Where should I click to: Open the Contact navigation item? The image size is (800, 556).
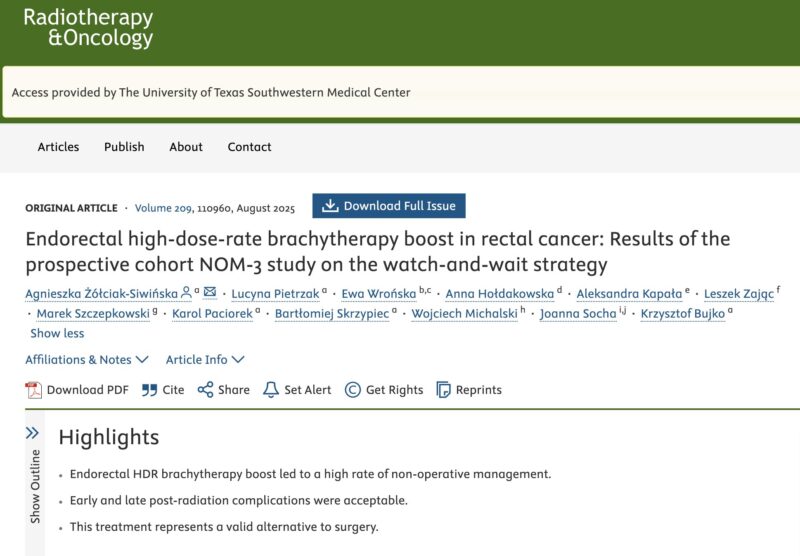(x=249, y=147)
